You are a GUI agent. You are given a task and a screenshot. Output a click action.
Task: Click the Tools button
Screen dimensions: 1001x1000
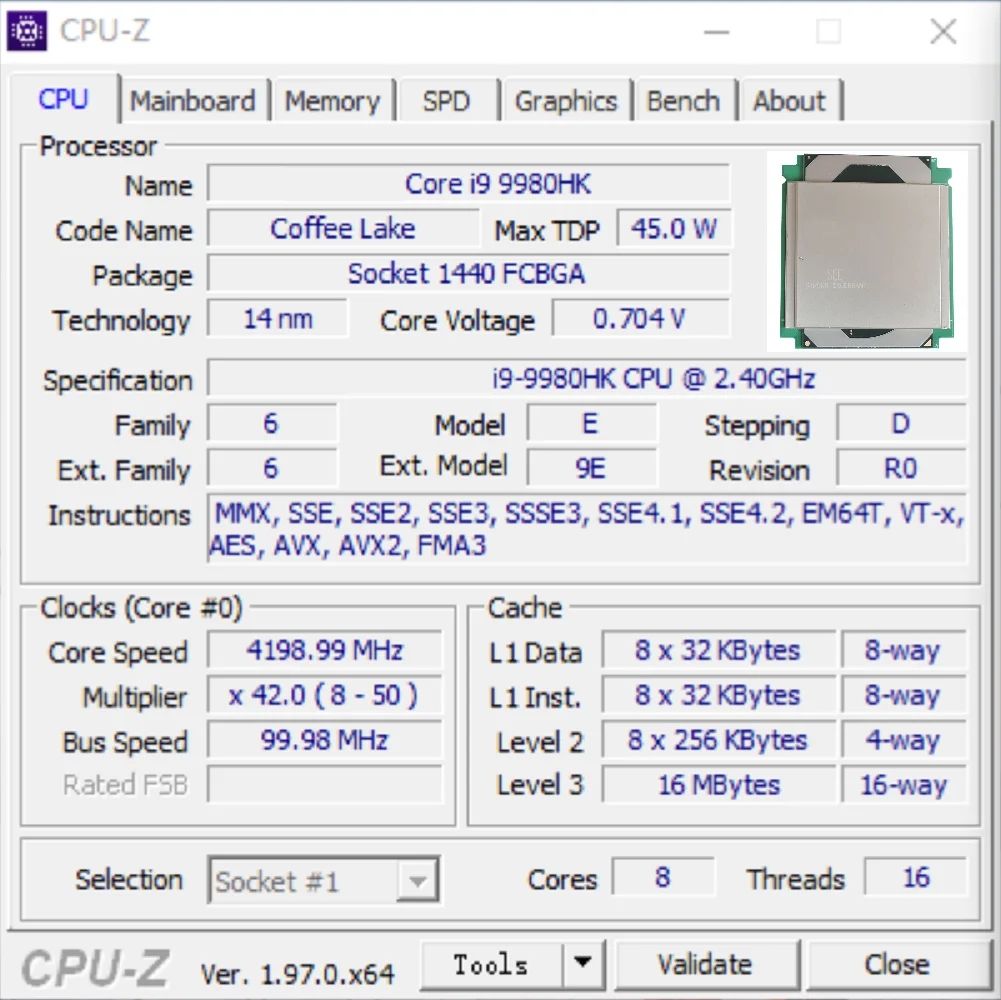pyautogui.click(x=490, y=964)
